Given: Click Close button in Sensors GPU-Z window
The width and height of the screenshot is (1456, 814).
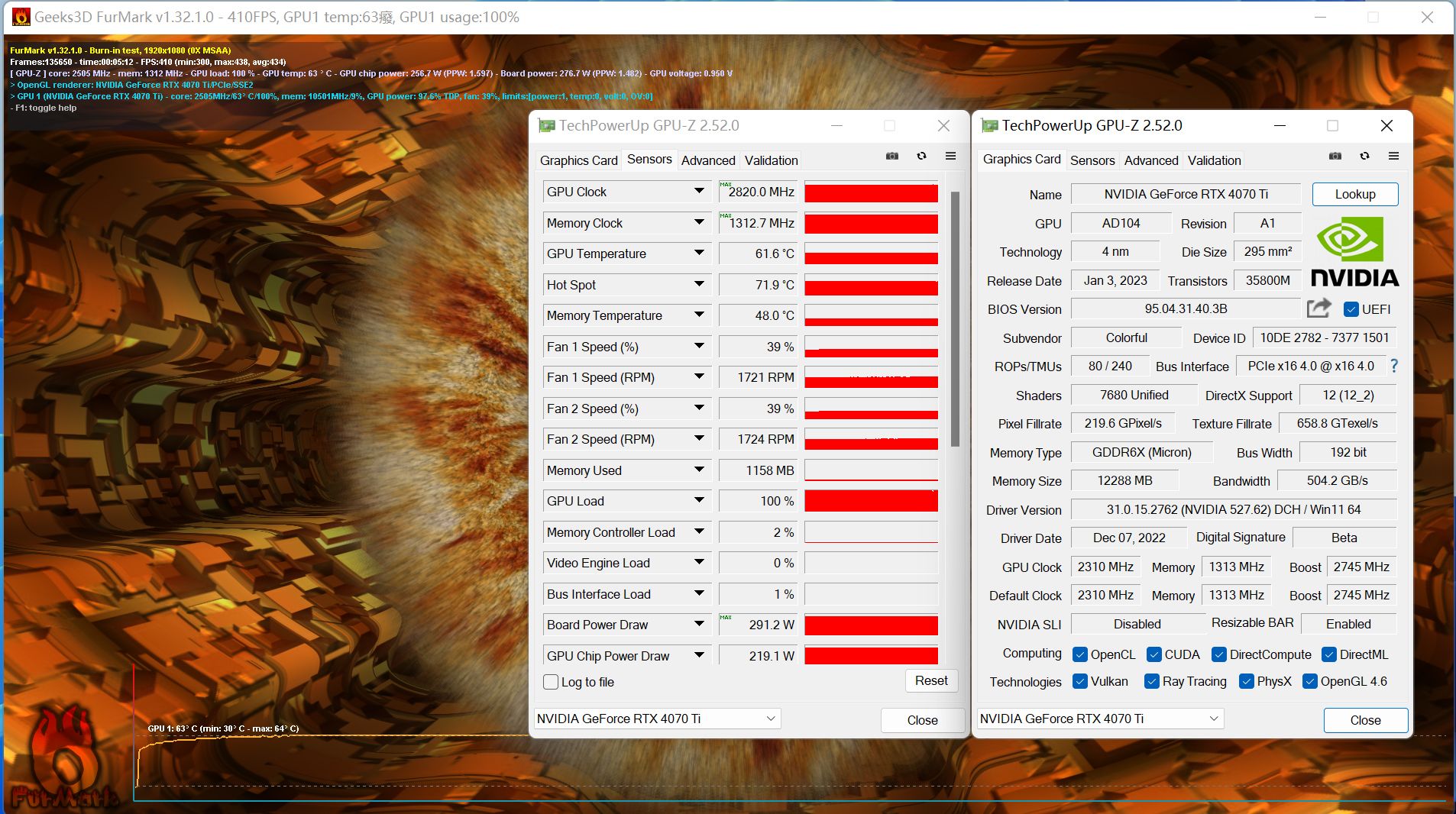Looking at the screenshot, I should click(x=922, y=720).
